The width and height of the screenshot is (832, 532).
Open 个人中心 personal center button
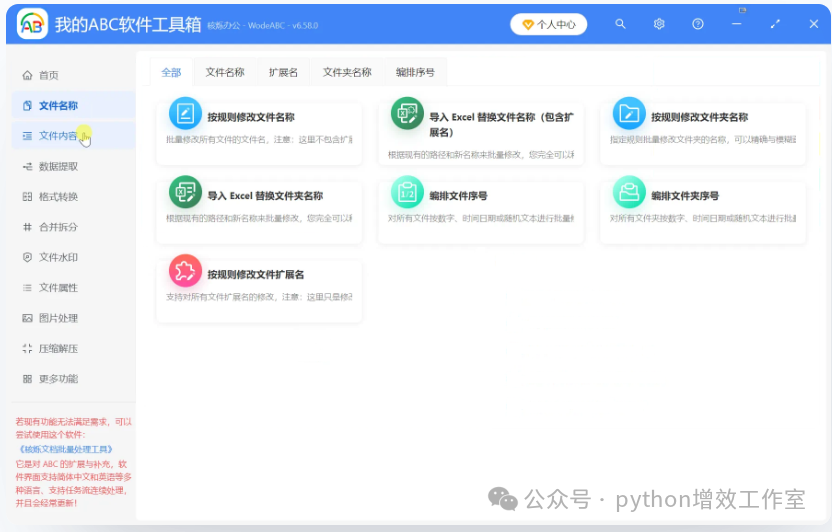(x=549, y=24)
